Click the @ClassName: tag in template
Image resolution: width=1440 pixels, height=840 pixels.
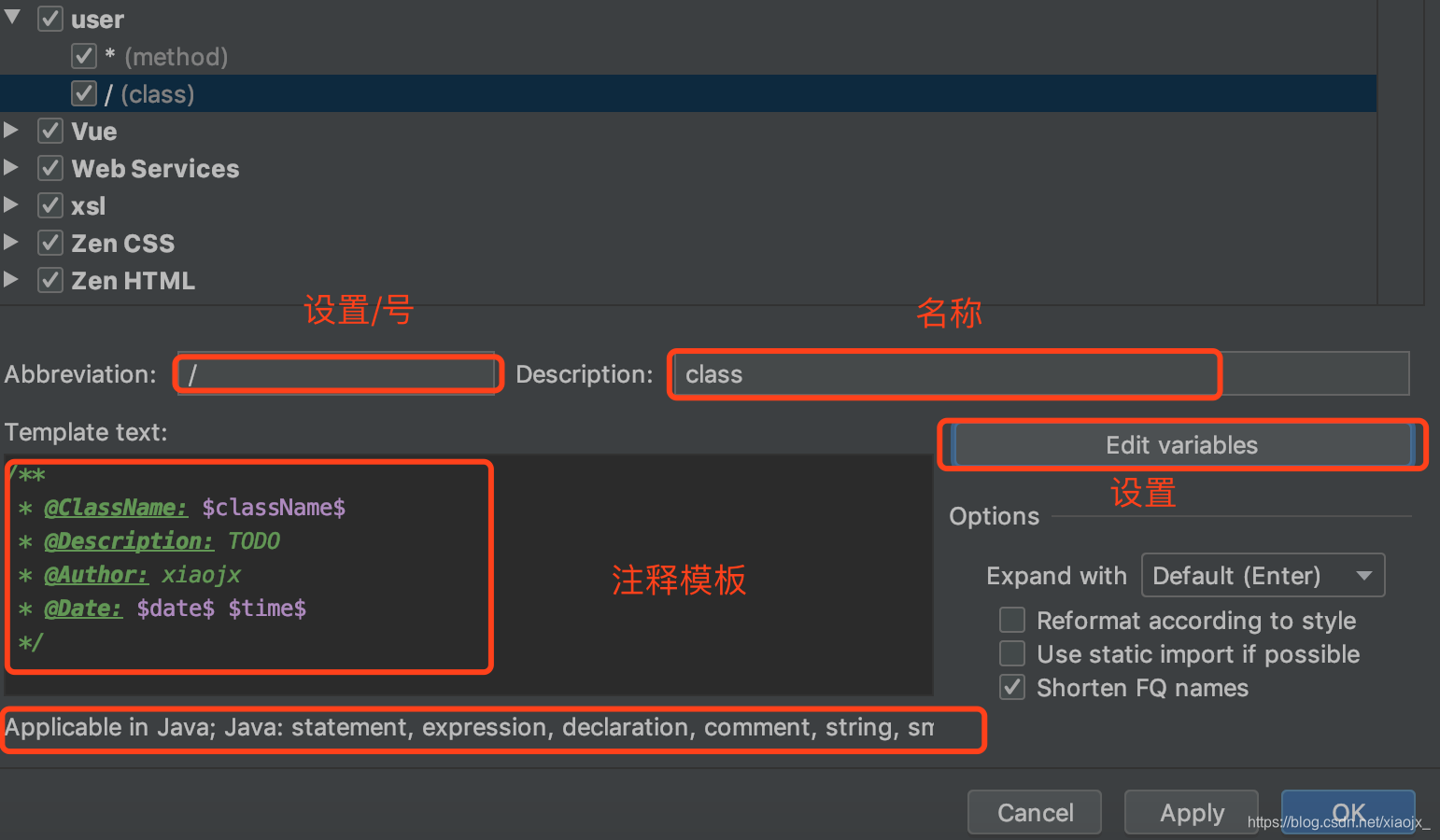[116, 508]
